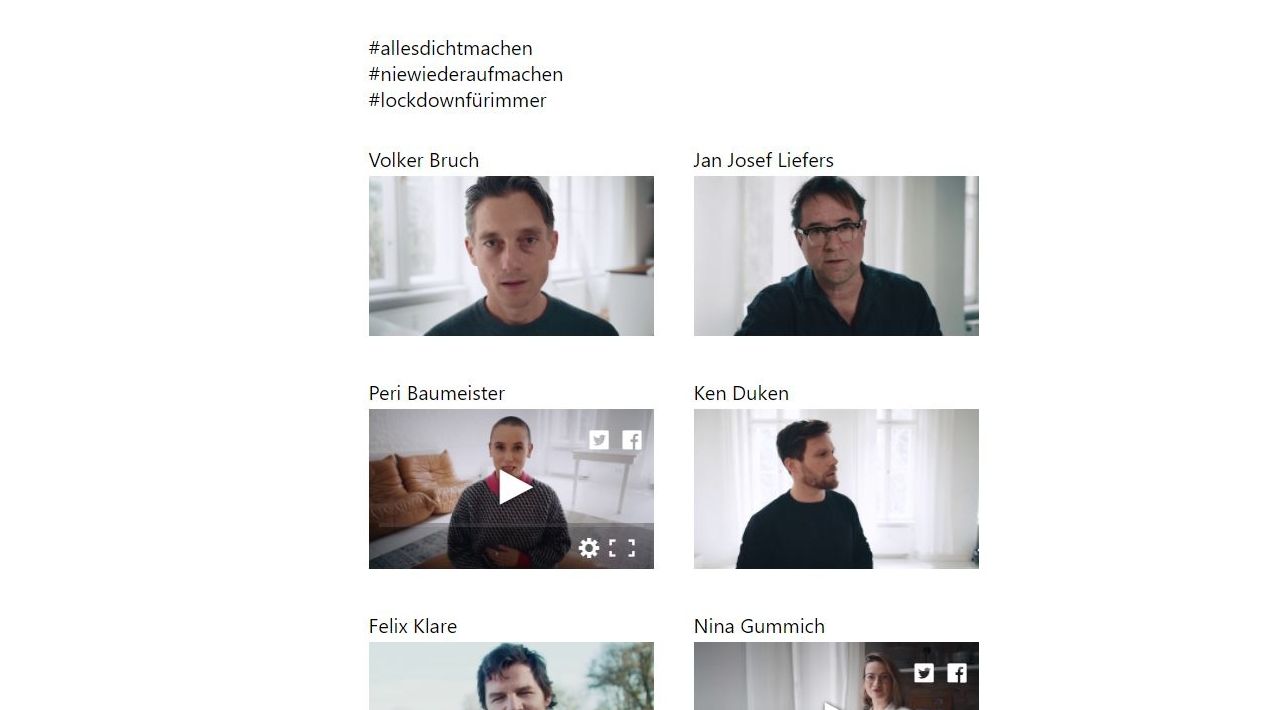The image size is (1261, 710).
Task: Click the Peri Baumeister video progress bar
Action: [511, 526]
